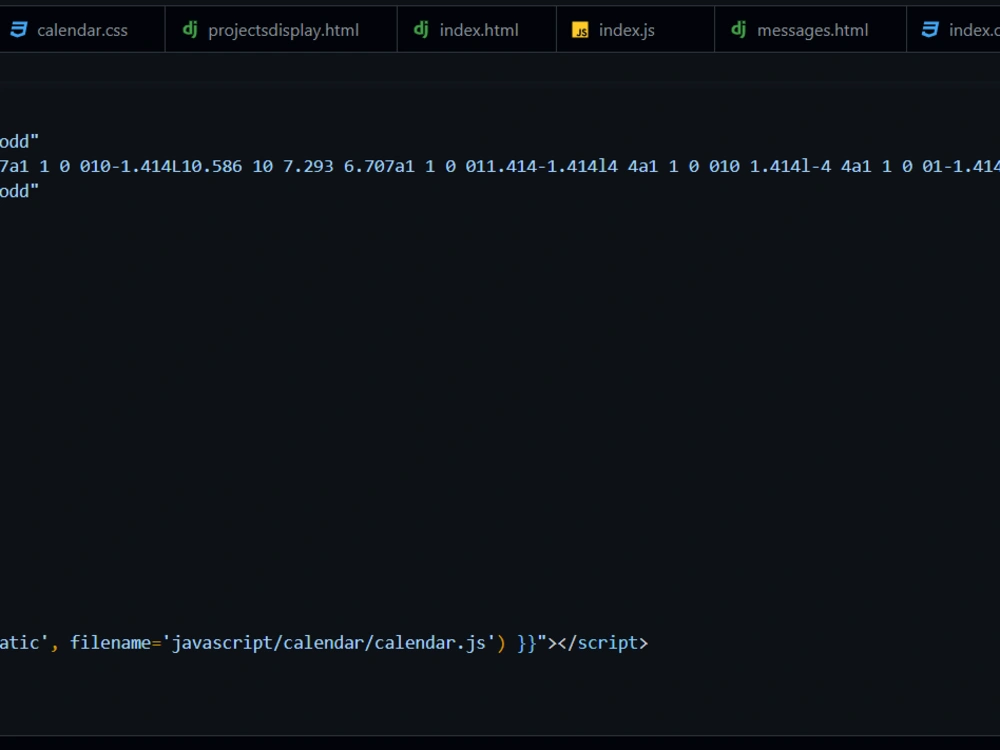Switch to the calendar.css tab
The width and height of the screenshot is (1000, 750).
coord(82,30)
